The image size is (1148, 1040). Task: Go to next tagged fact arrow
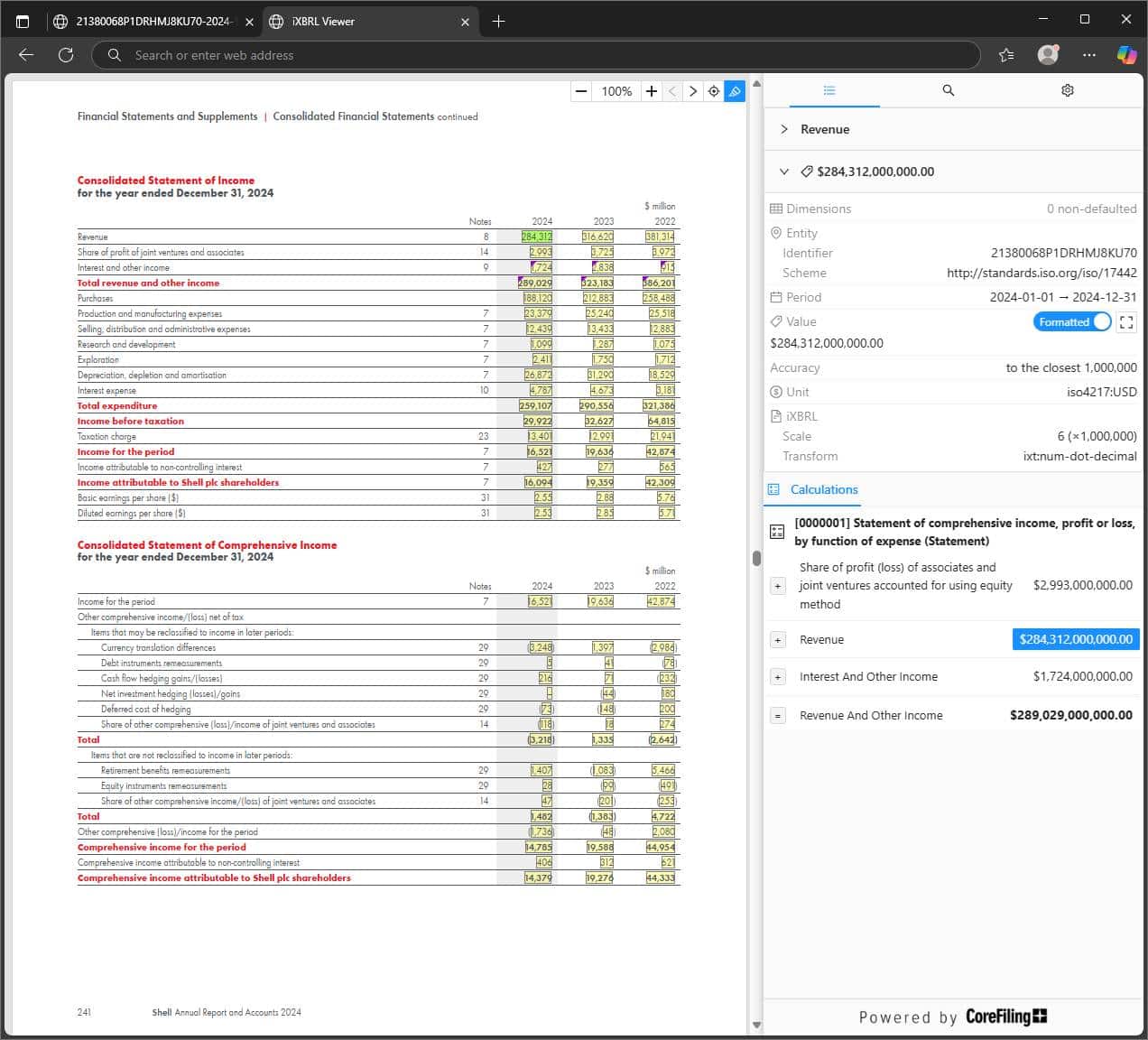click(693, 91)
